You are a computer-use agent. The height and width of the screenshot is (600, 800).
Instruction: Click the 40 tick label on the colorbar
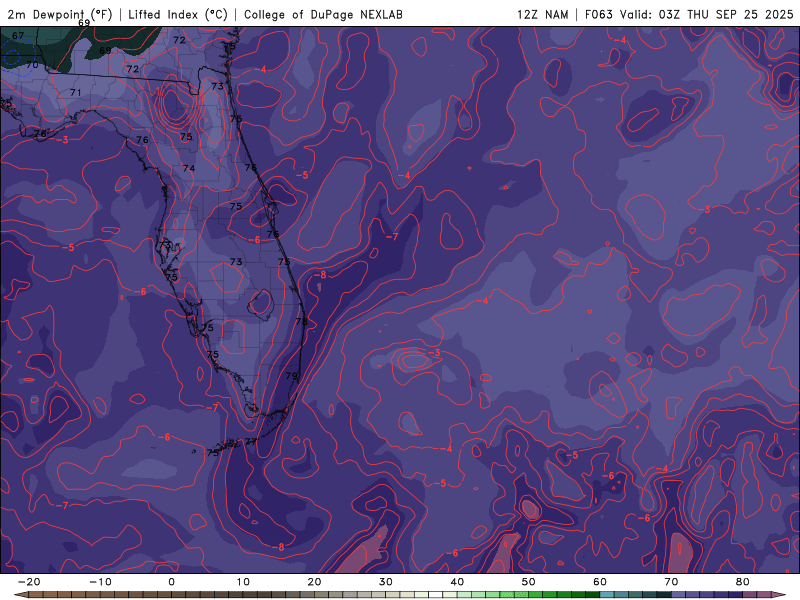457,582
